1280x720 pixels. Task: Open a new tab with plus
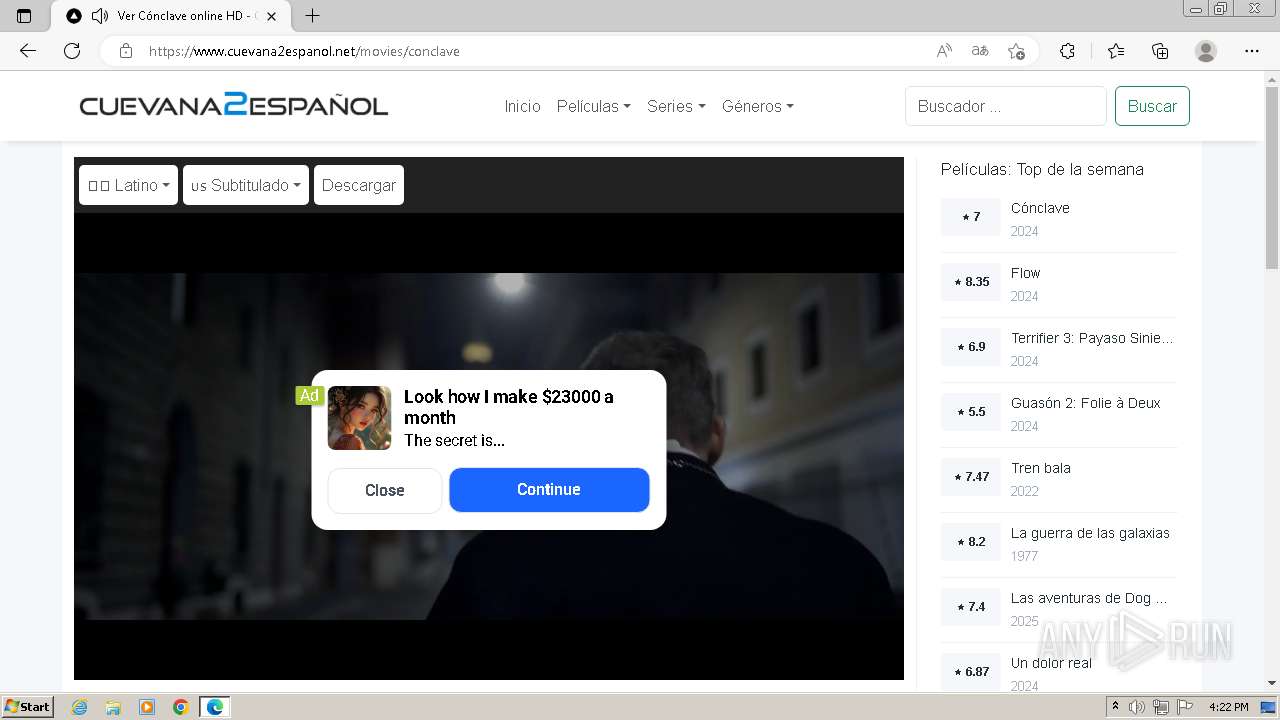click(x=312, y=16)
